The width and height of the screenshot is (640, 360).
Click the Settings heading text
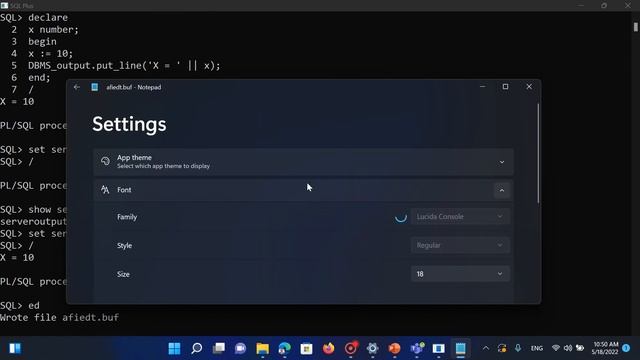click(129, 124)
